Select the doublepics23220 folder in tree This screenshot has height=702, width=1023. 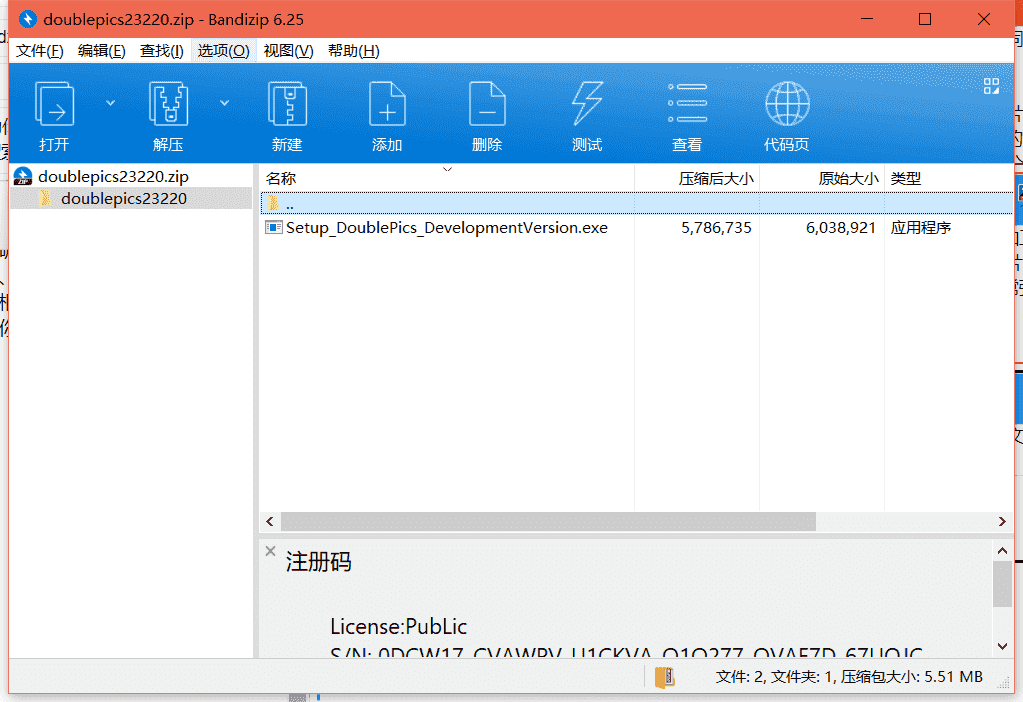[123, 198]
